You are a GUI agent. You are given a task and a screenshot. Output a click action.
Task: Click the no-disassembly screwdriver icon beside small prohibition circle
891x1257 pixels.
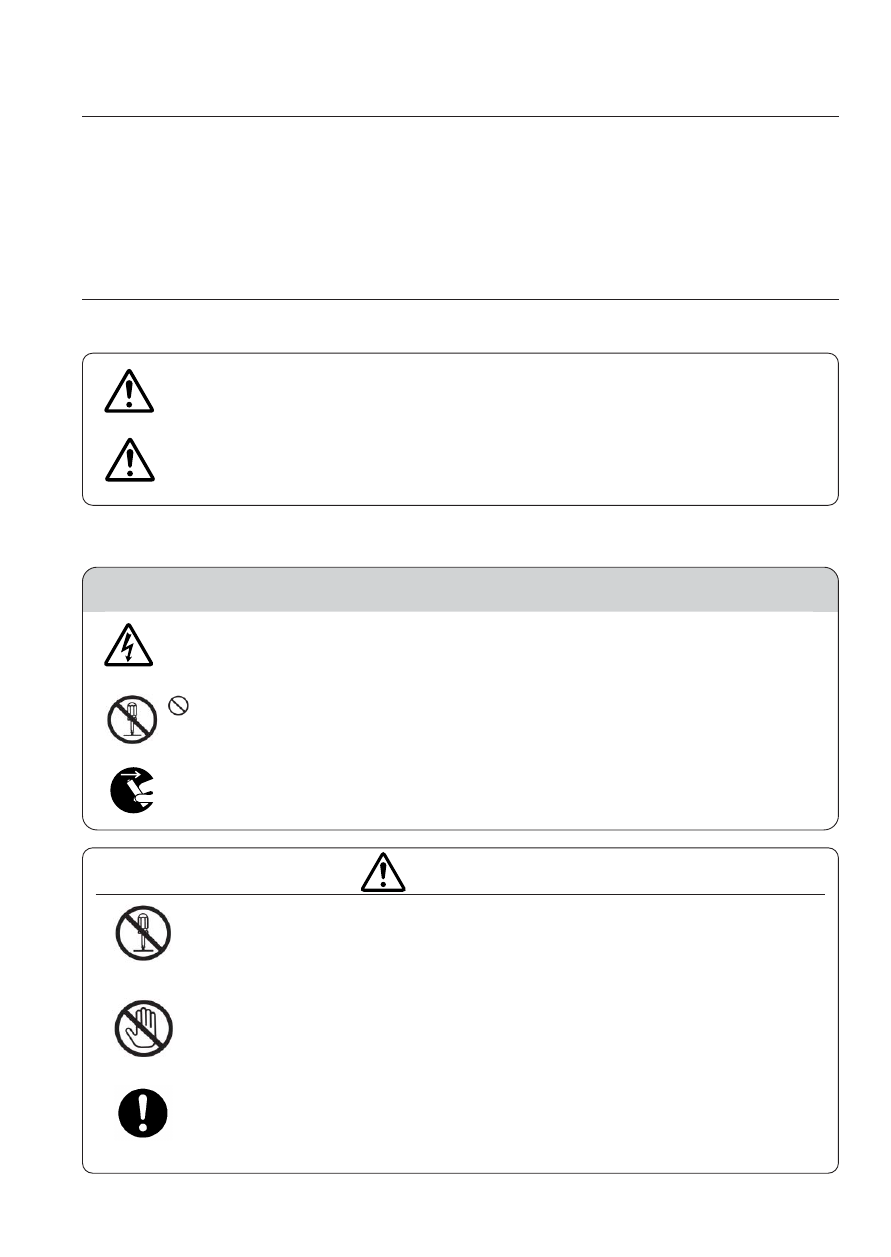[x=131, y=719]
